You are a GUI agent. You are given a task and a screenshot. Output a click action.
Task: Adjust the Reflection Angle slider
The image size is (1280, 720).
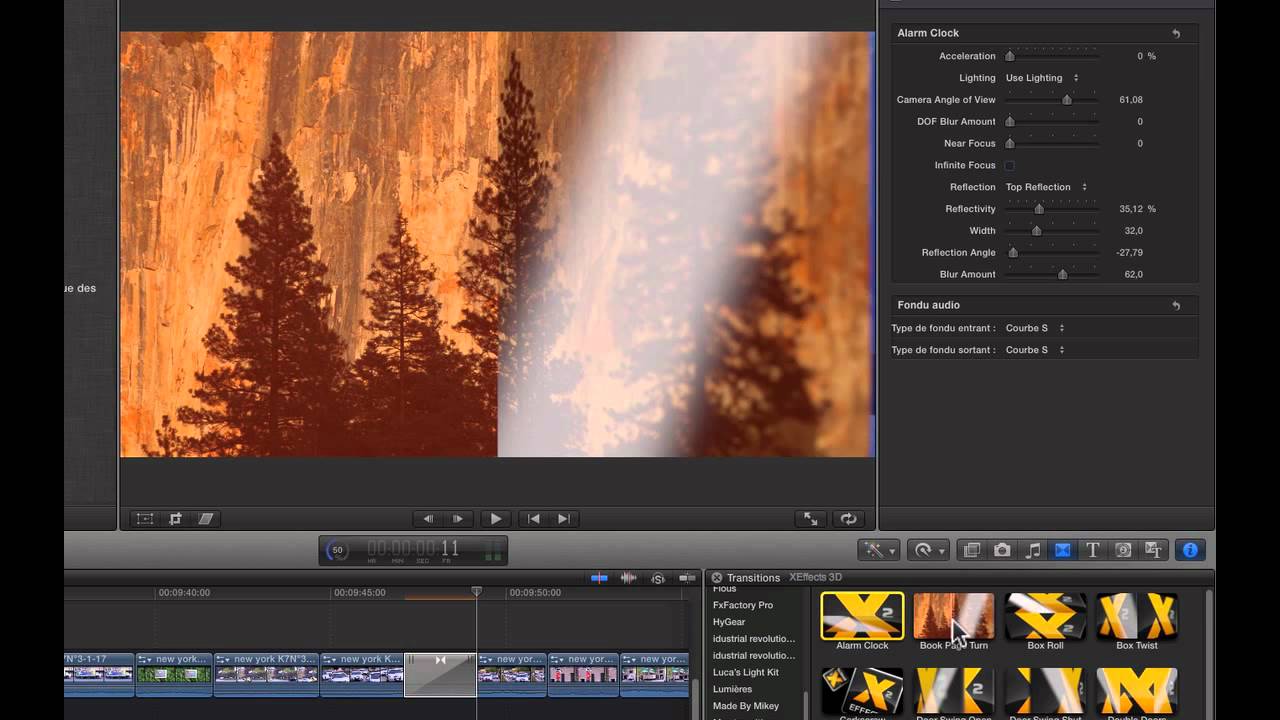1013,253
